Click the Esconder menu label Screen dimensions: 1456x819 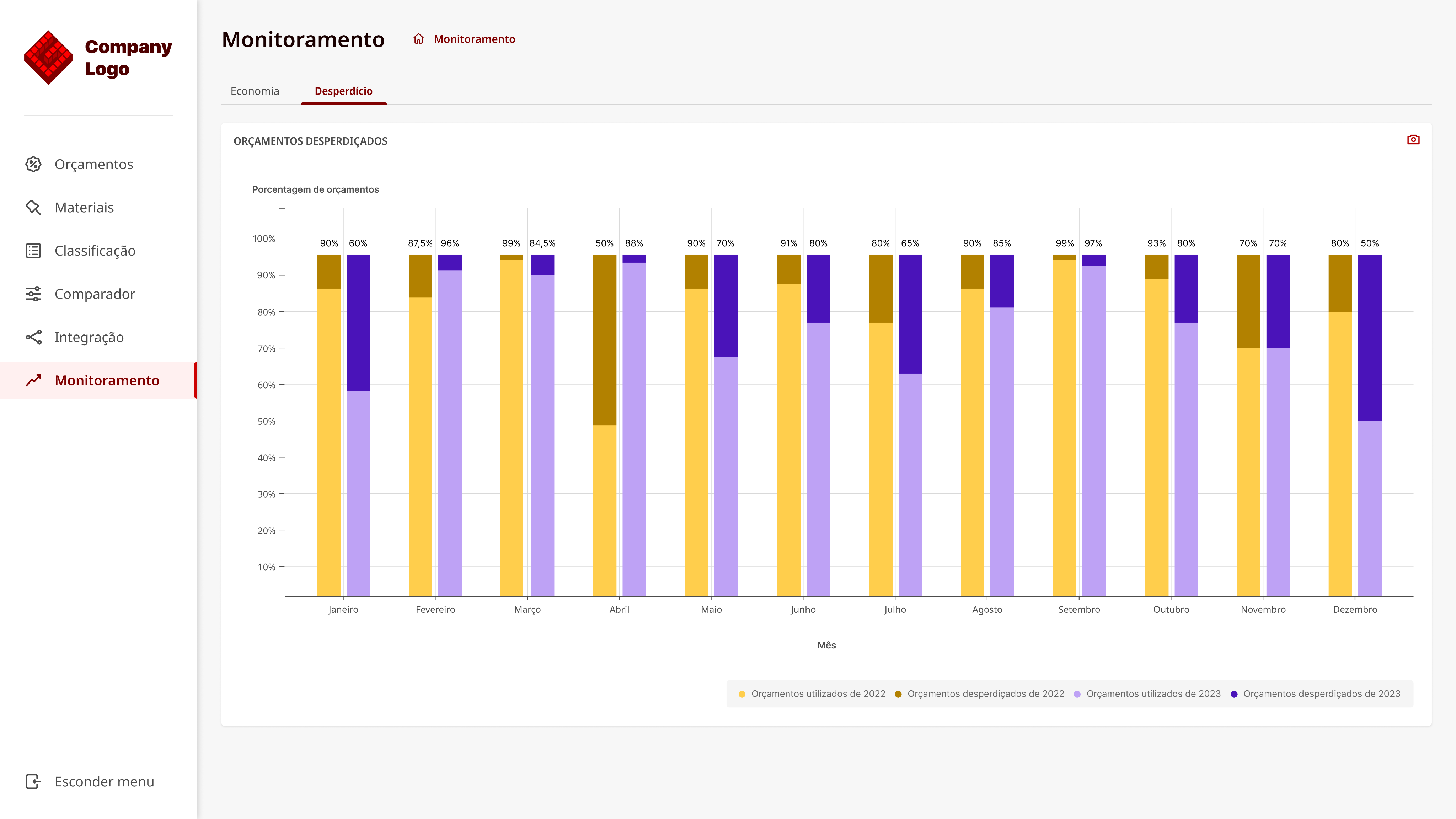[104, 781]
